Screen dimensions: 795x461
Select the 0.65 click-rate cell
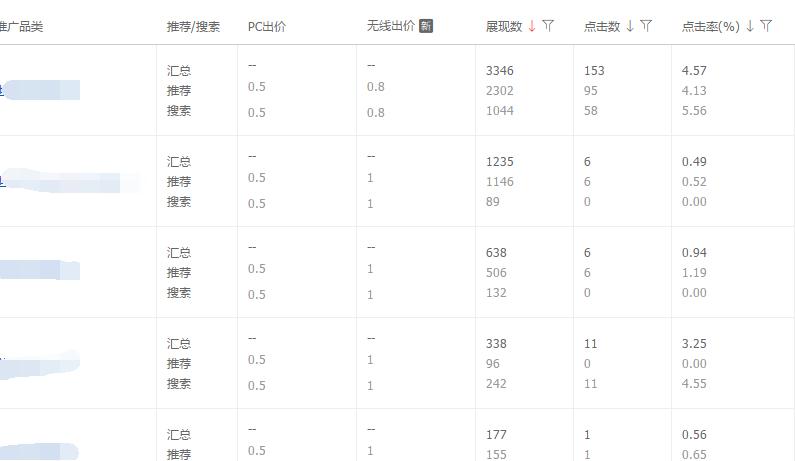coord(694,454)
